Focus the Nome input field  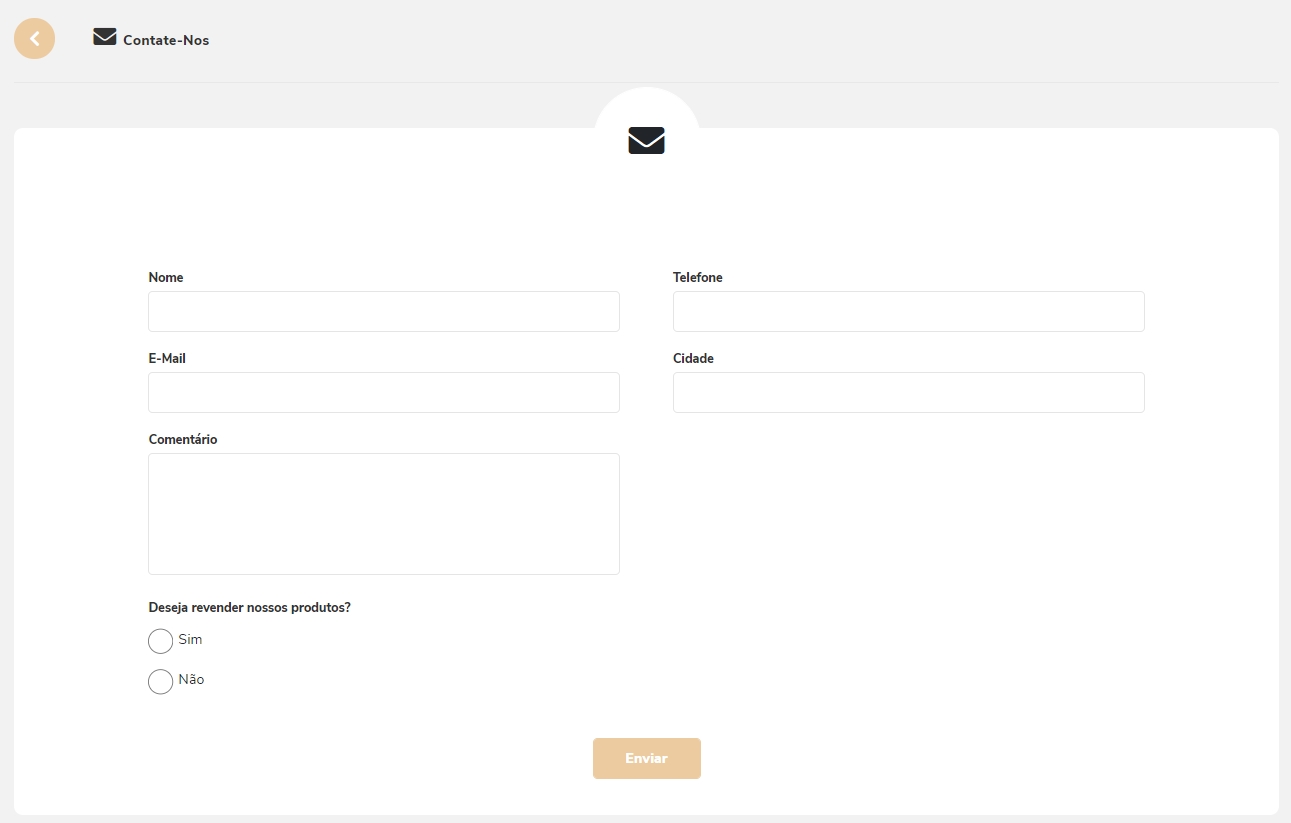(x=384, y=311)
